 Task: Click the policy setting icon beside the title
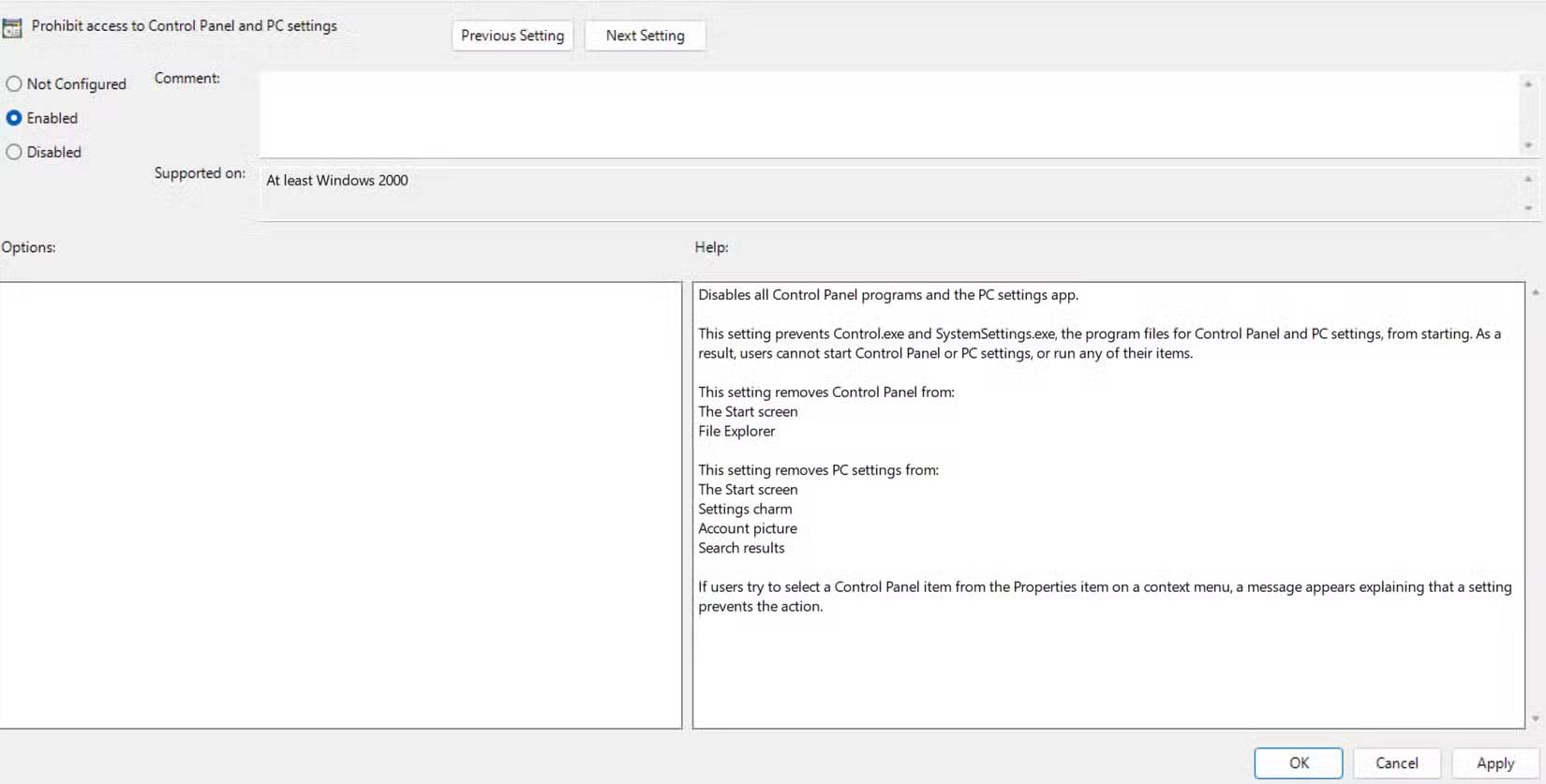[11, 28]
